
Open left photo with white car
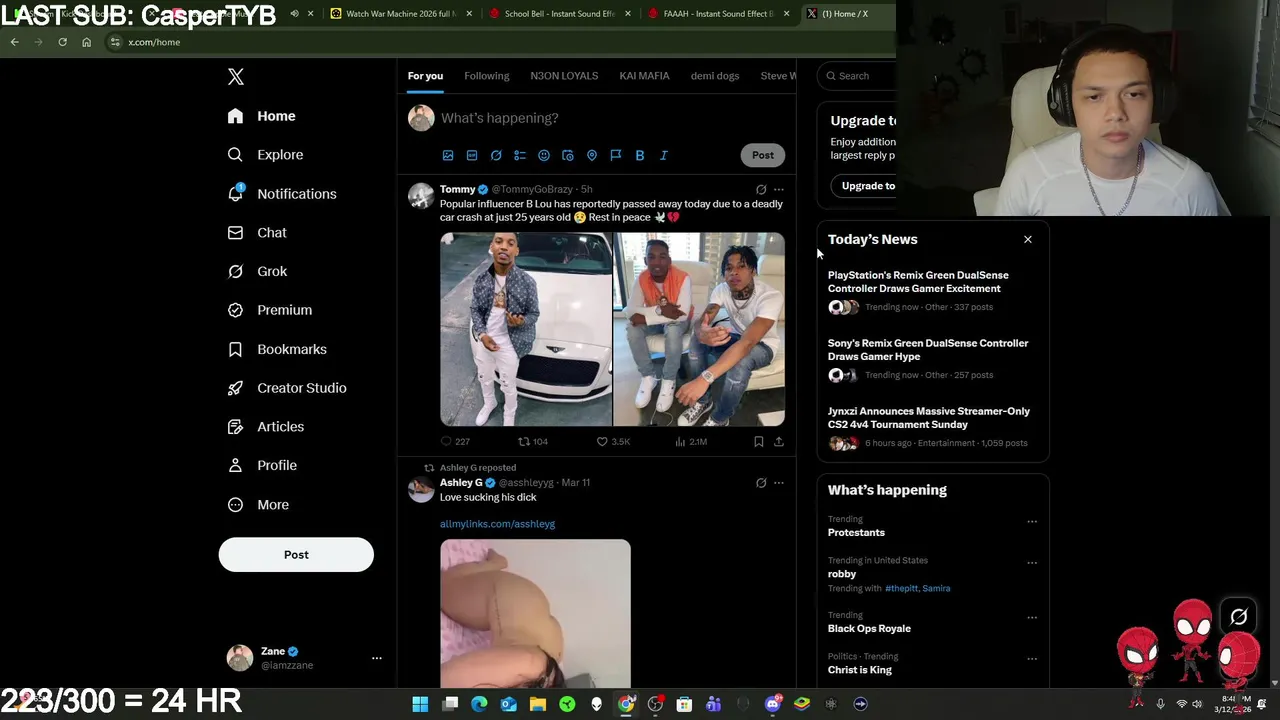click(x=526, y=330)
